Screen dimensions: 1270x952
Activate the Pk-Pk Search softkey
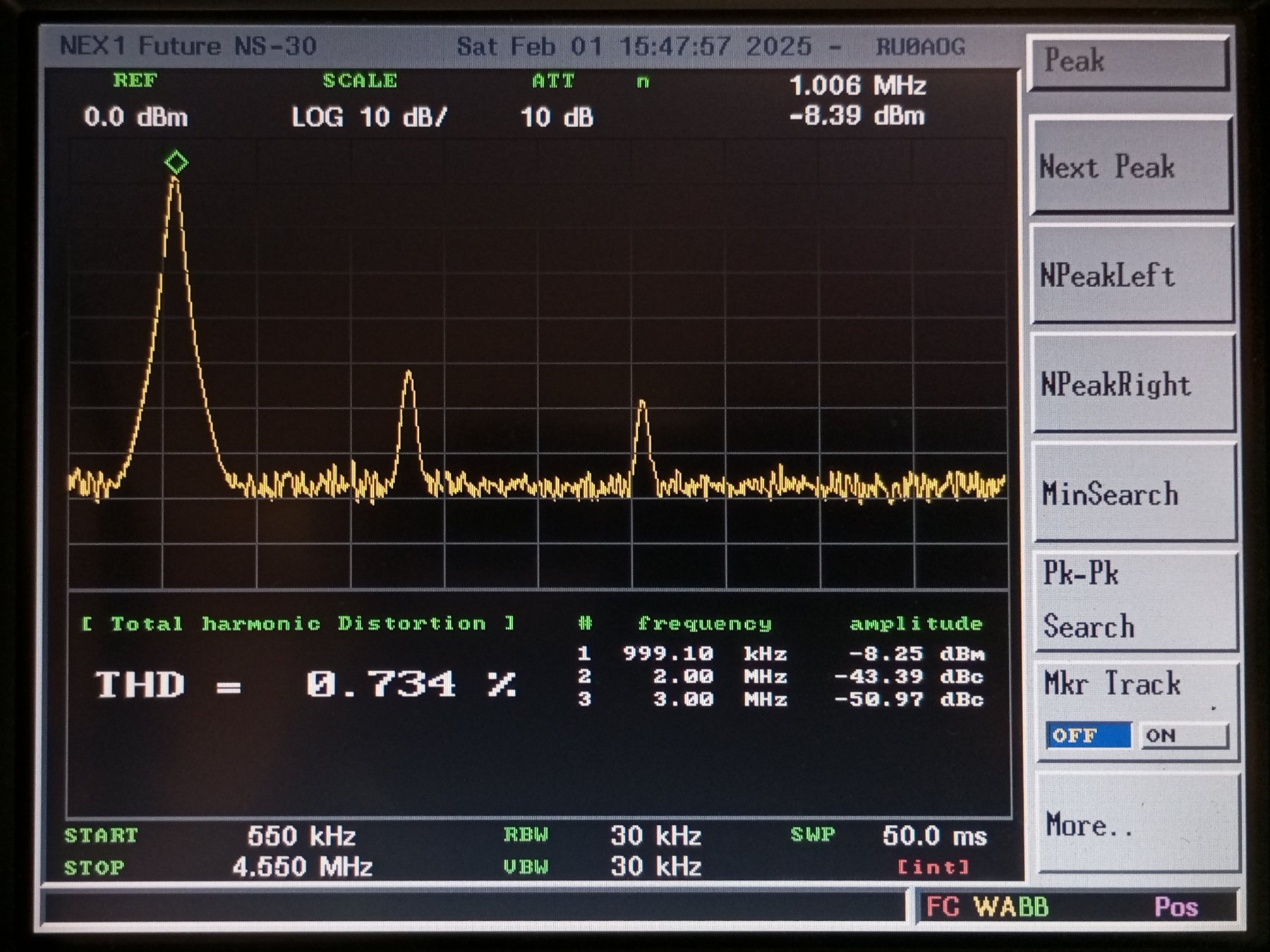point(1135,601)
